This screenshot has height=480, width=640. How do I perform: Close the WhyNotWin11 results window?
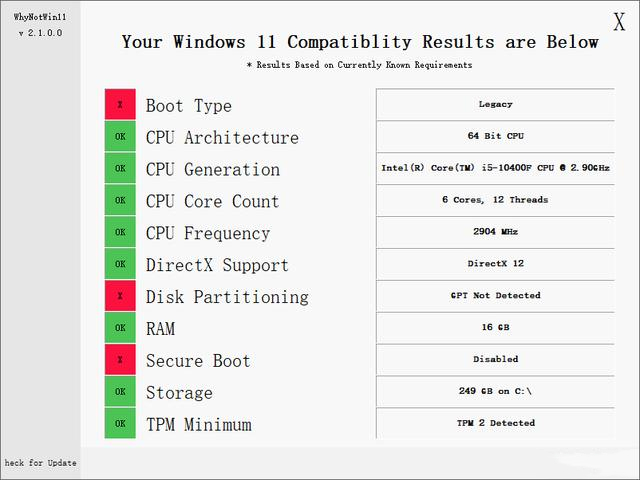(619, 23)
